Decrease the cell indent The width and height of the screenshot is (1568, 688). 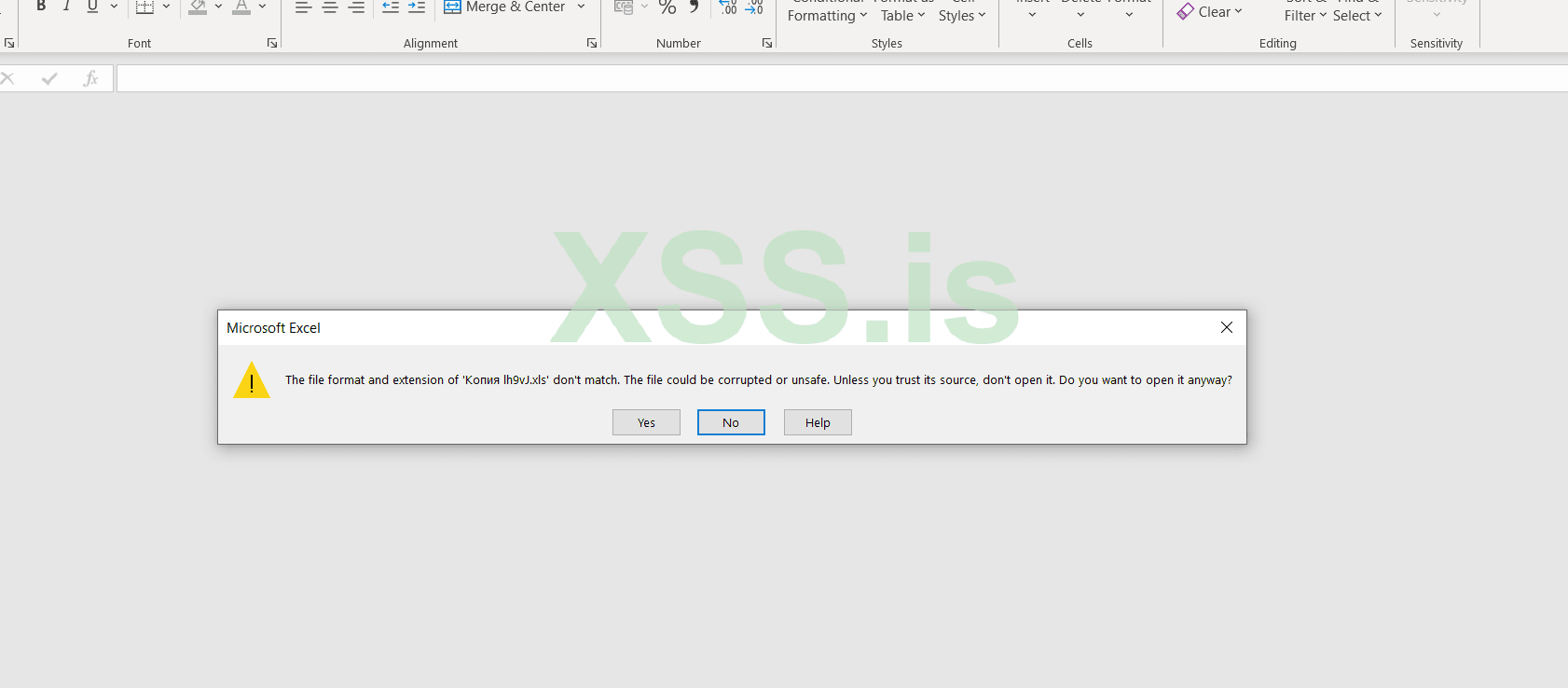[x=391, y=7]
